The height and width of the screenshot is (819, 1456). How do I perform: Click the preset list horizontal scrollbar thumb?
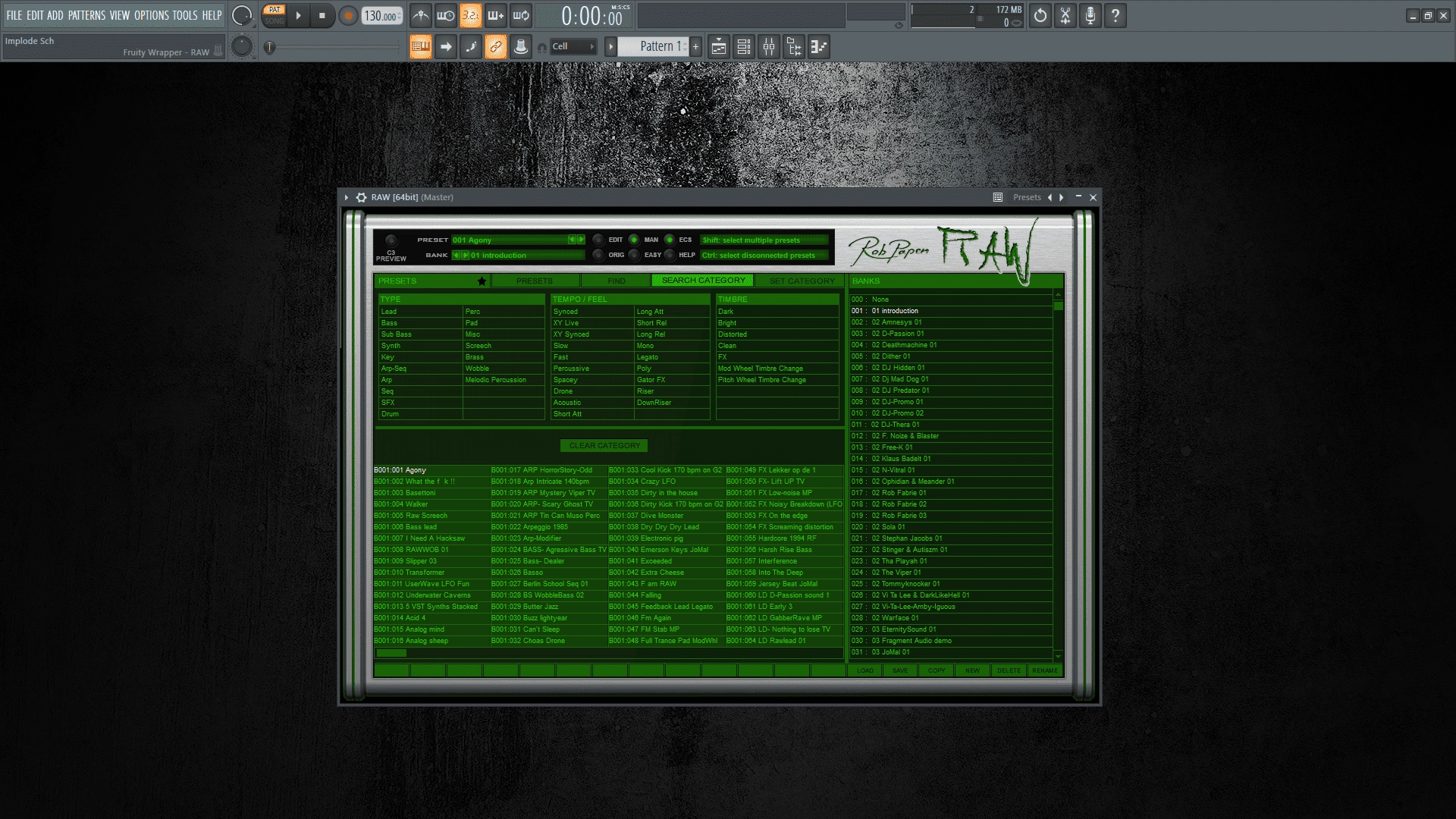pyautogui.click(x=391, y=653)
